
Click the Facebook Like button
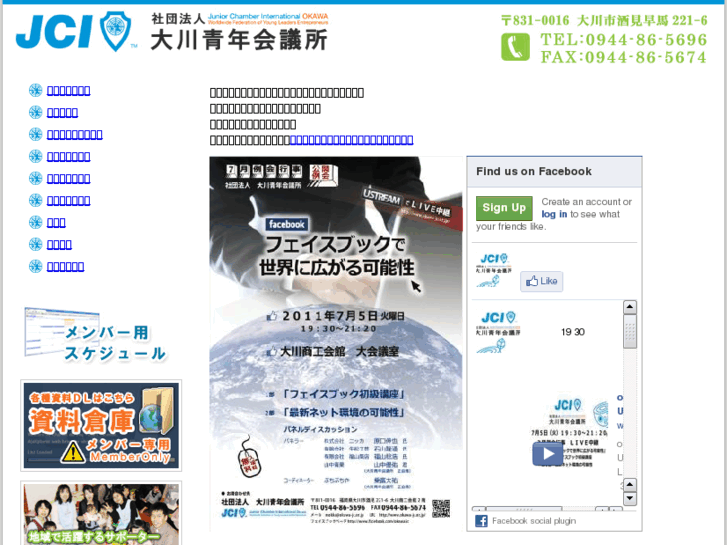click(x=542, y=281)
